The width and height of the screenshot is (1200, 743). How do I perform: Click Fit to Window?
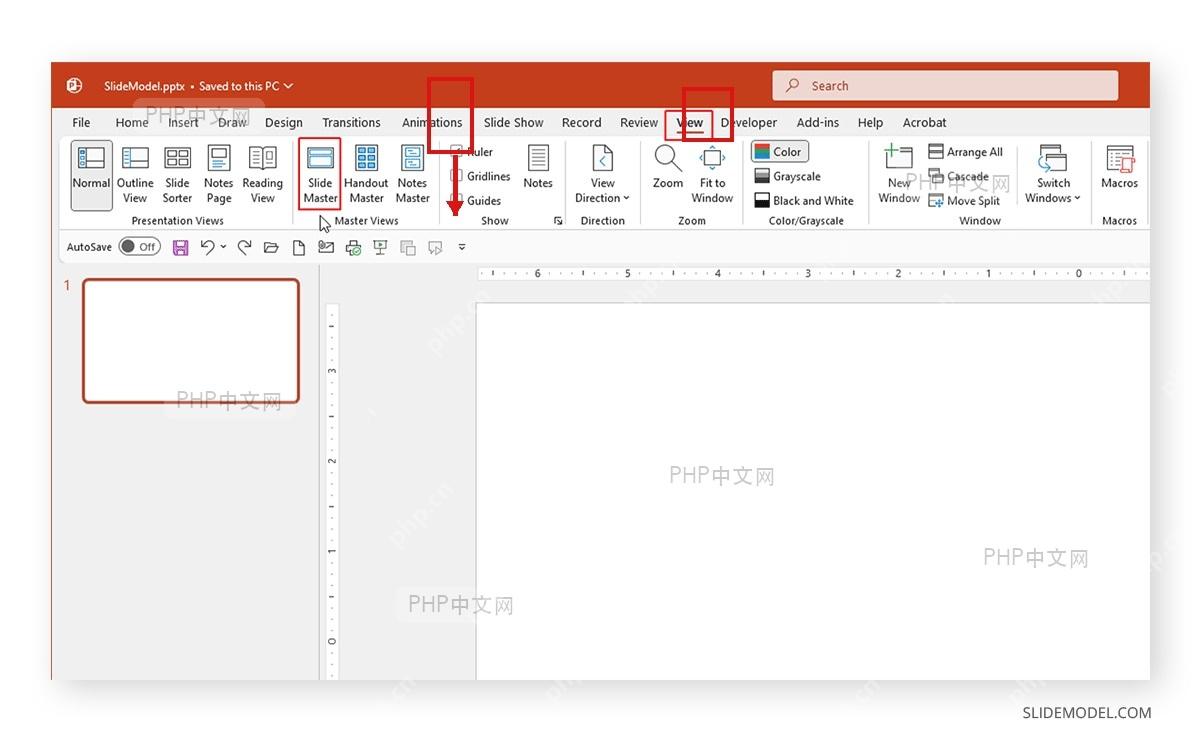point(712,174)
